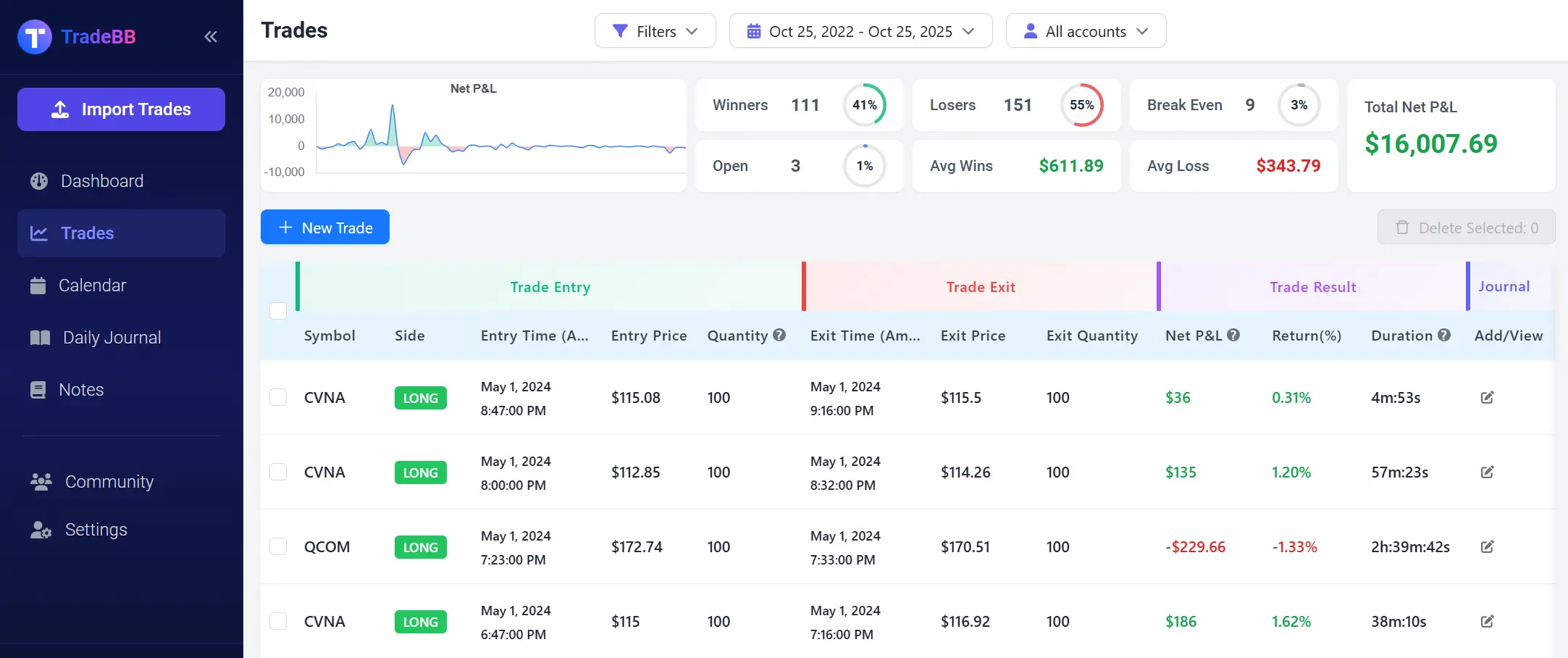This screenshot has width=1568, height=658.
Task: Click Duration column help icon
Action: [1443, 335]
